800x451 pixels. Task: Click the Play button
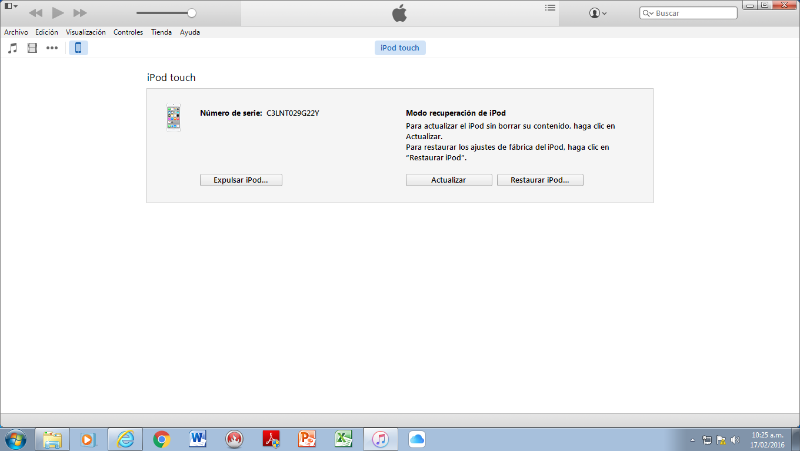tap(58, 13)
